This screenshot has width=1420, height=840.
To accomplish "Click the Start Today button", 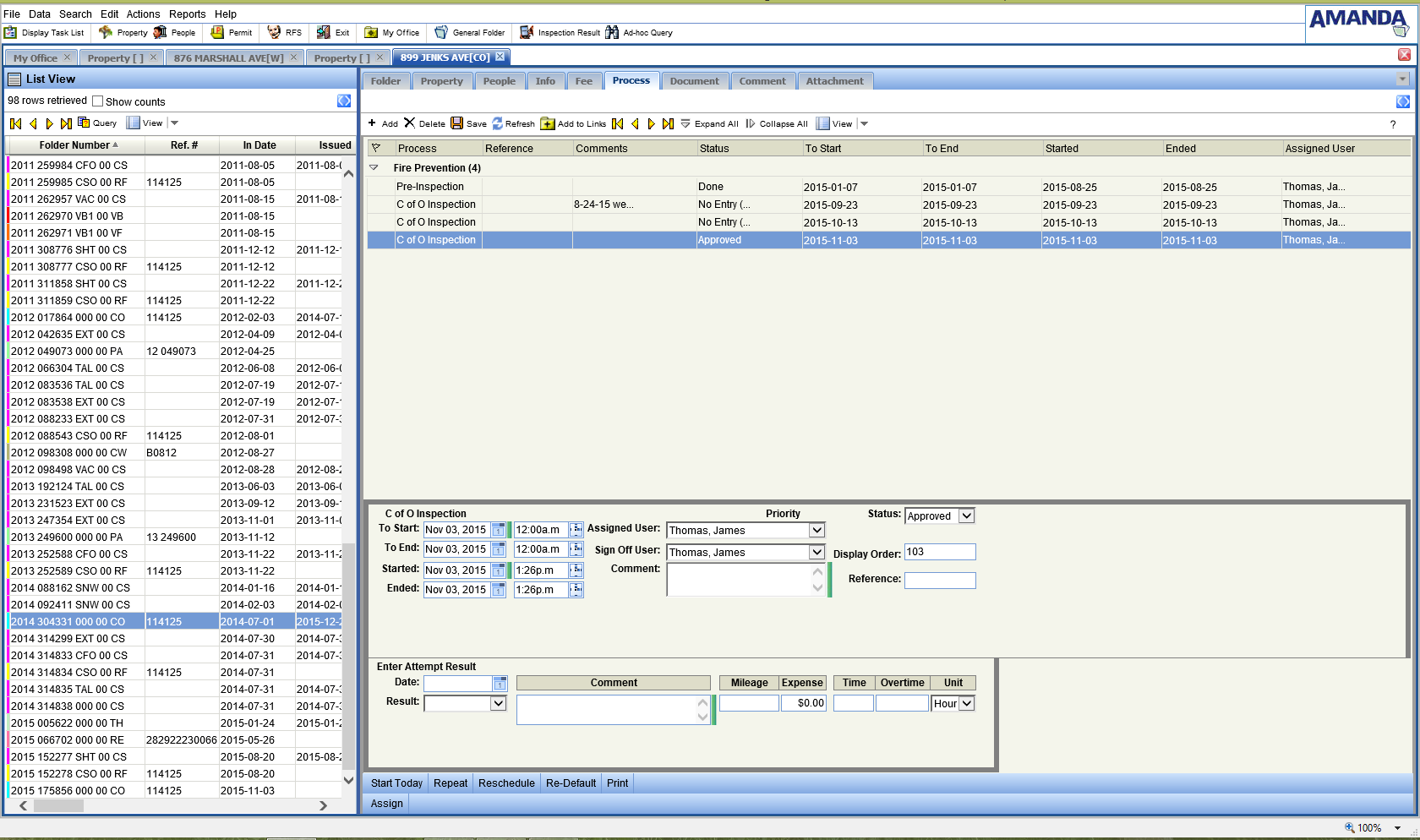I will [396, 783].
